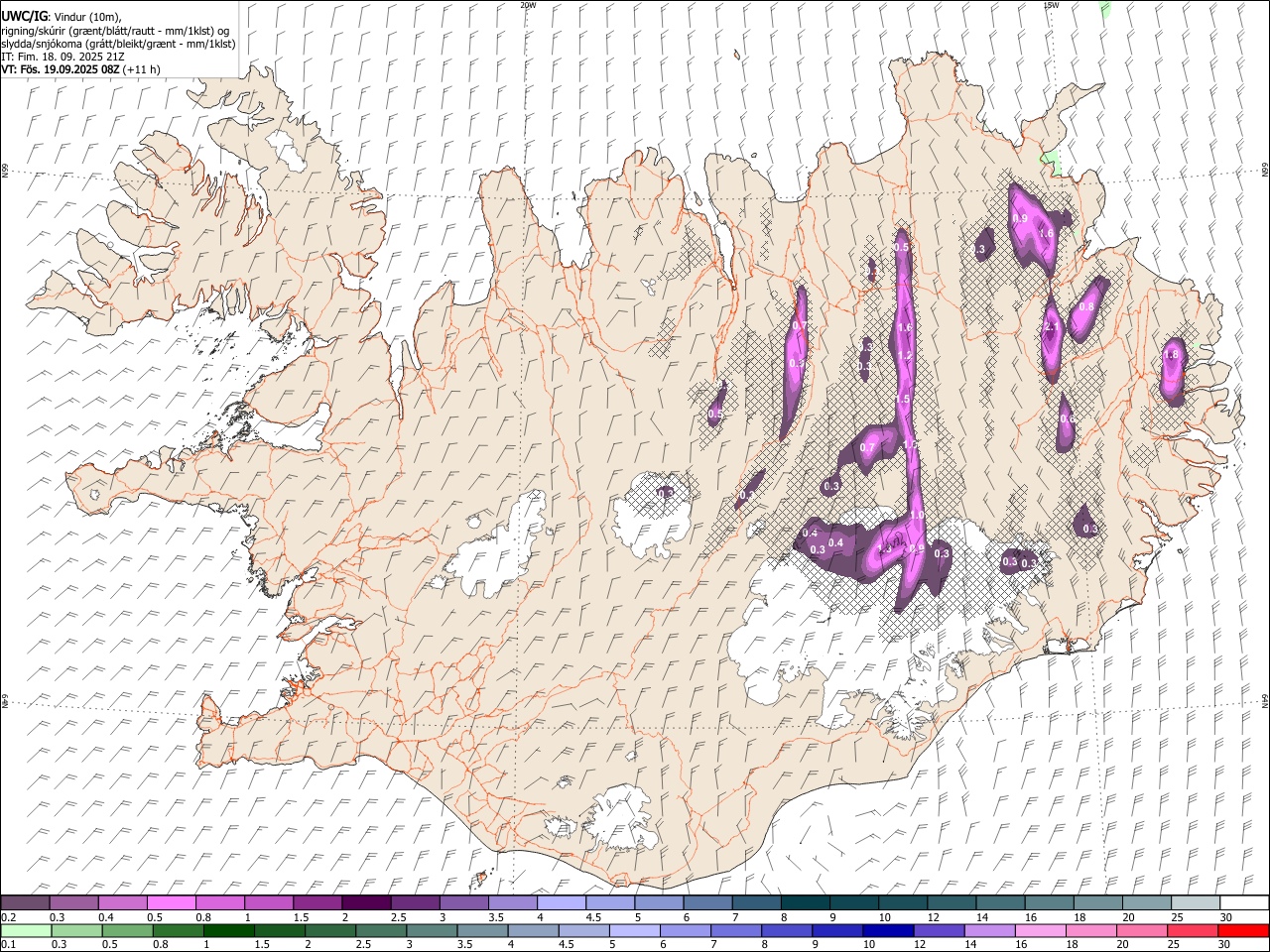Pick the darkest purple swatch between 2 and 2.5
The image size is (1270, 952).
pos(365,902)
